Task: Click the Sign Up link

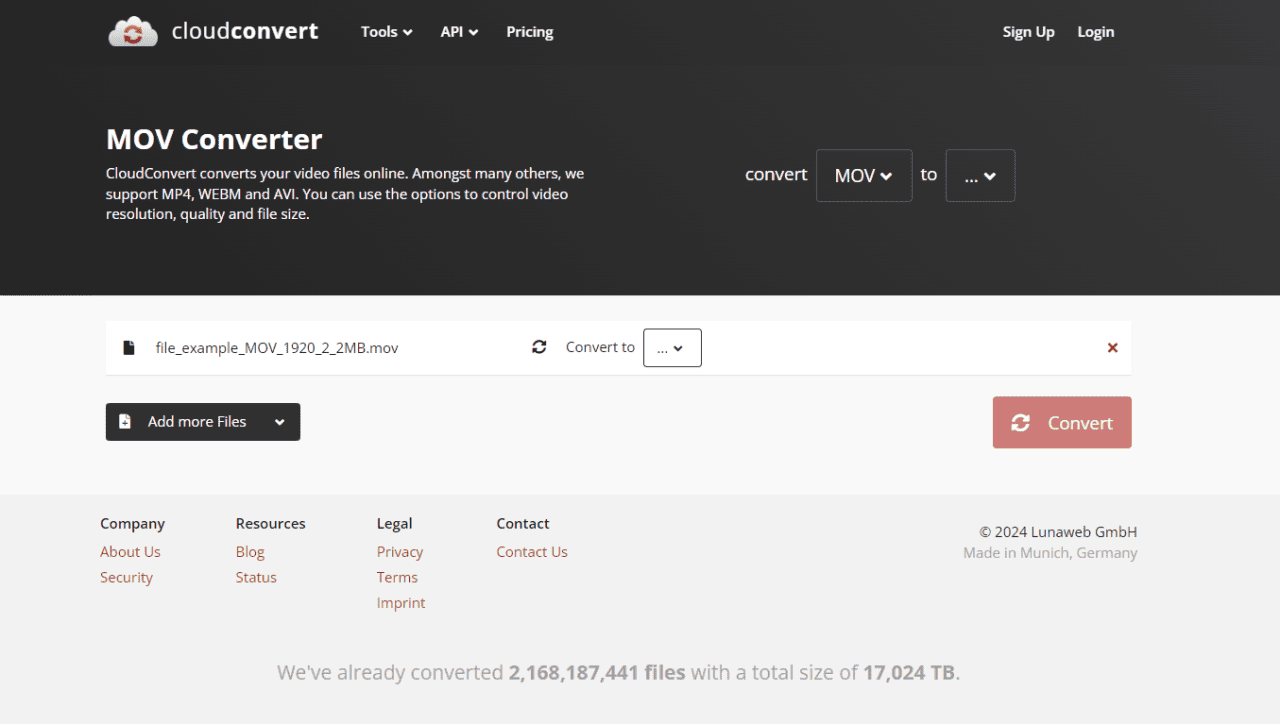Action: (x=1028, y=32)
